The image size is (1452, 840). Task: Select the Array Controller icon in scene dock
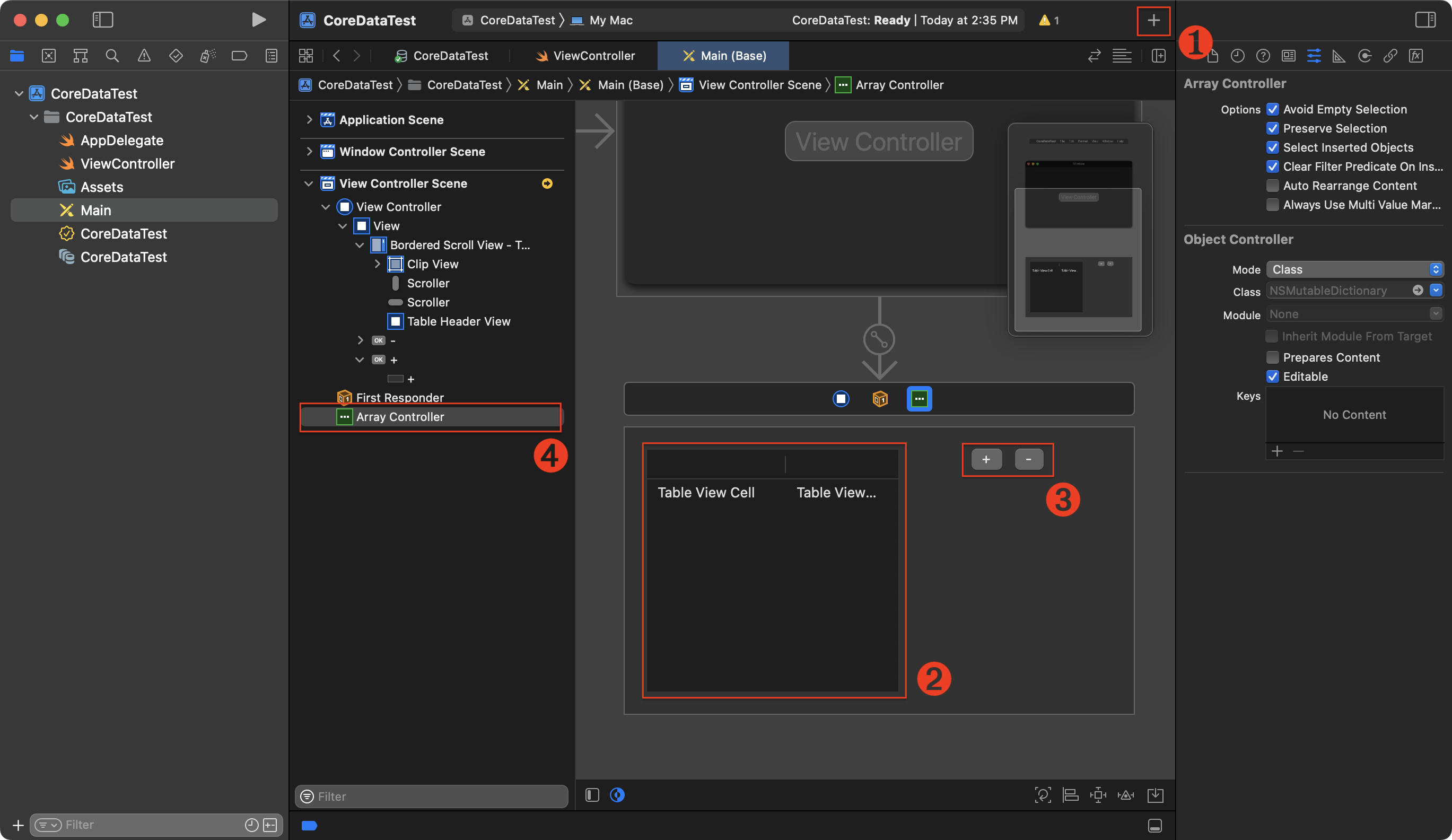(919, 399)
